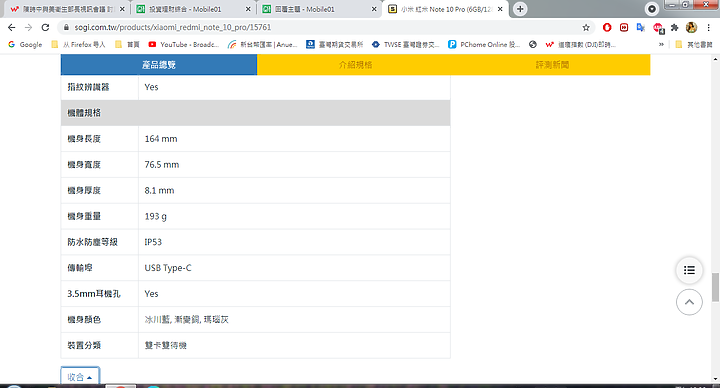View site info via the lock icon
This screenshot has height=388, width=720.
coord(66,28)
